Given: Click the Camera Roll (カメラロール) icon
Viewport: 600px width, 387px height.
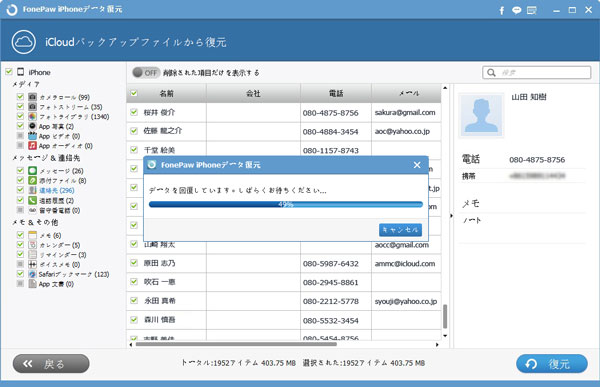Looking at the screenshot, I should pos(33,97).
